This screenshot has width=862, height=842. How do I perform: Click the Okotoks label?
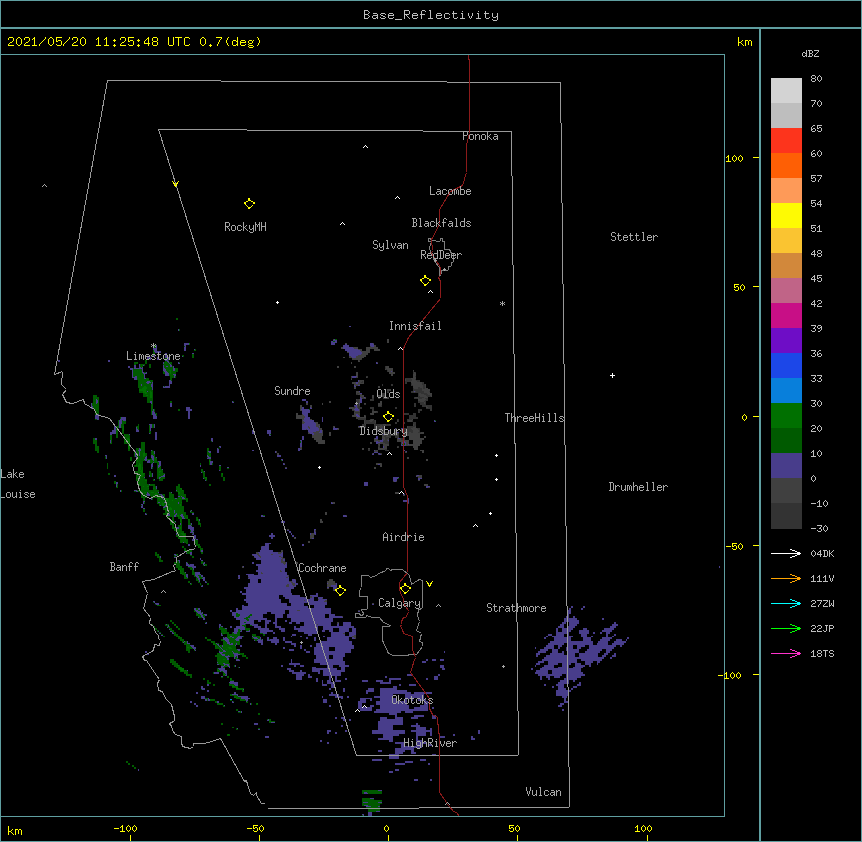click(412, 700)
